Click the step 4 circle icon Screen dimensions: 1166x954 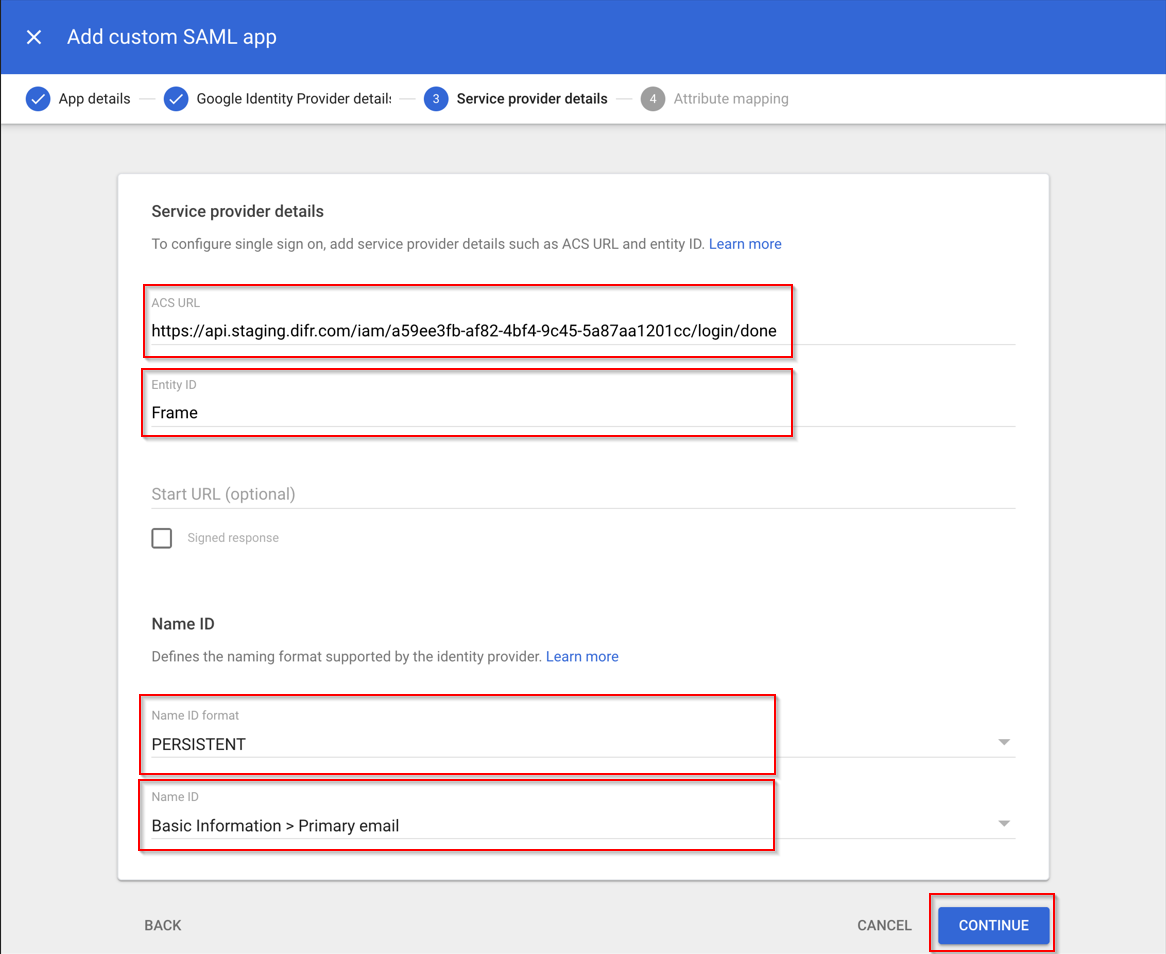click(653, 99)
